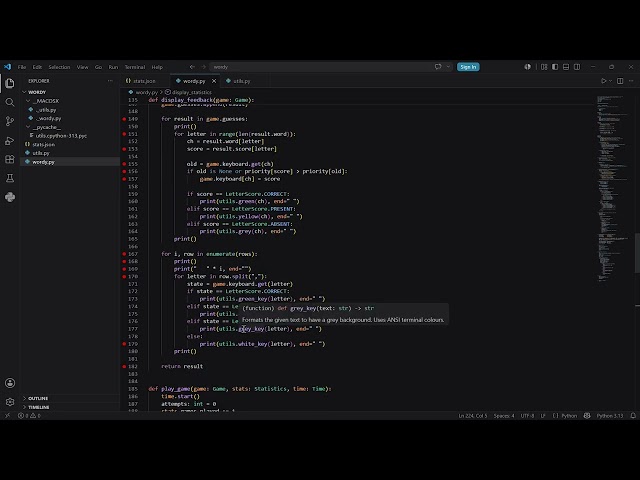Open the Source Control view
The image size is (640, 480).
[10, 121]
